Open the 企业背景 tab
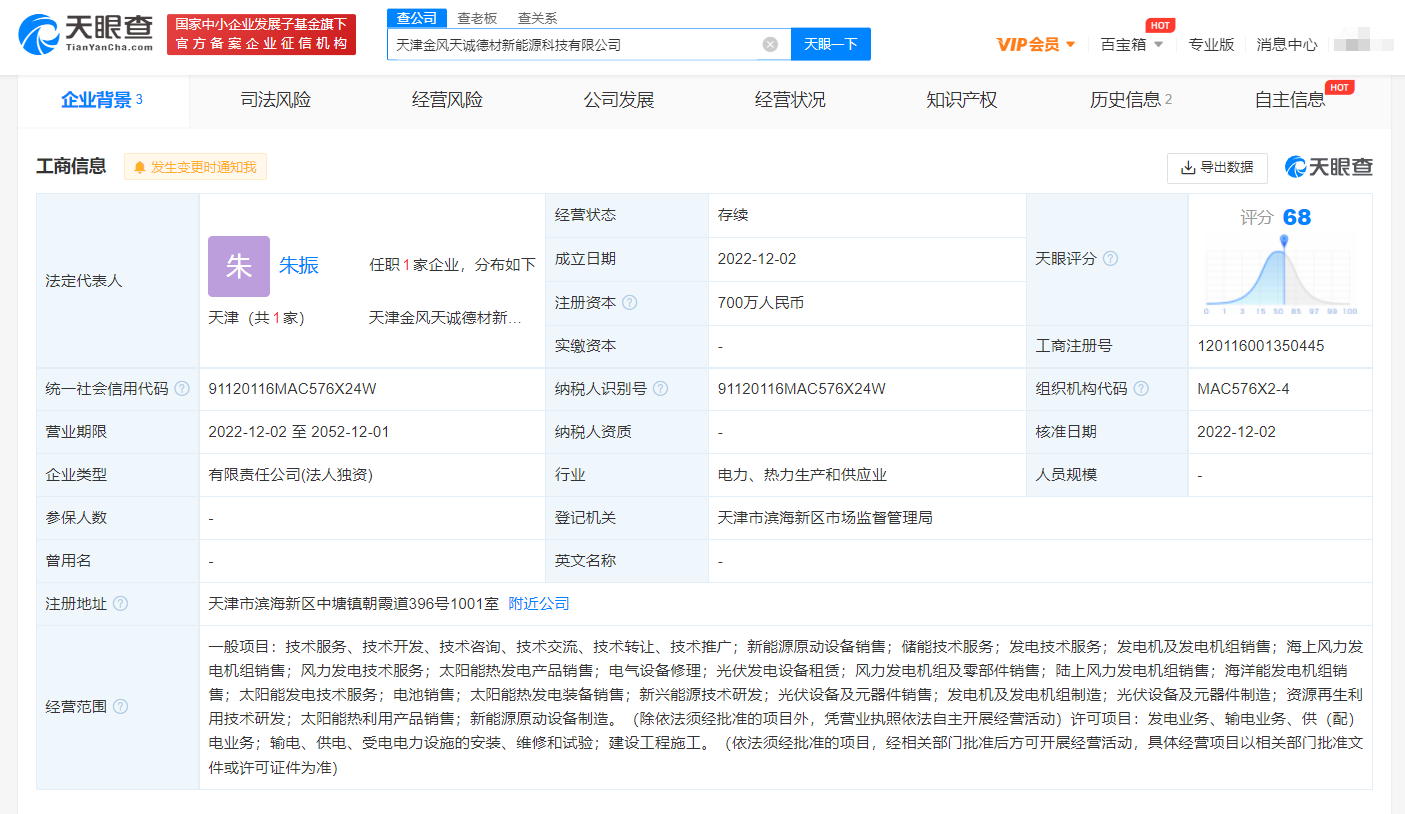 [x=103, y=100]
